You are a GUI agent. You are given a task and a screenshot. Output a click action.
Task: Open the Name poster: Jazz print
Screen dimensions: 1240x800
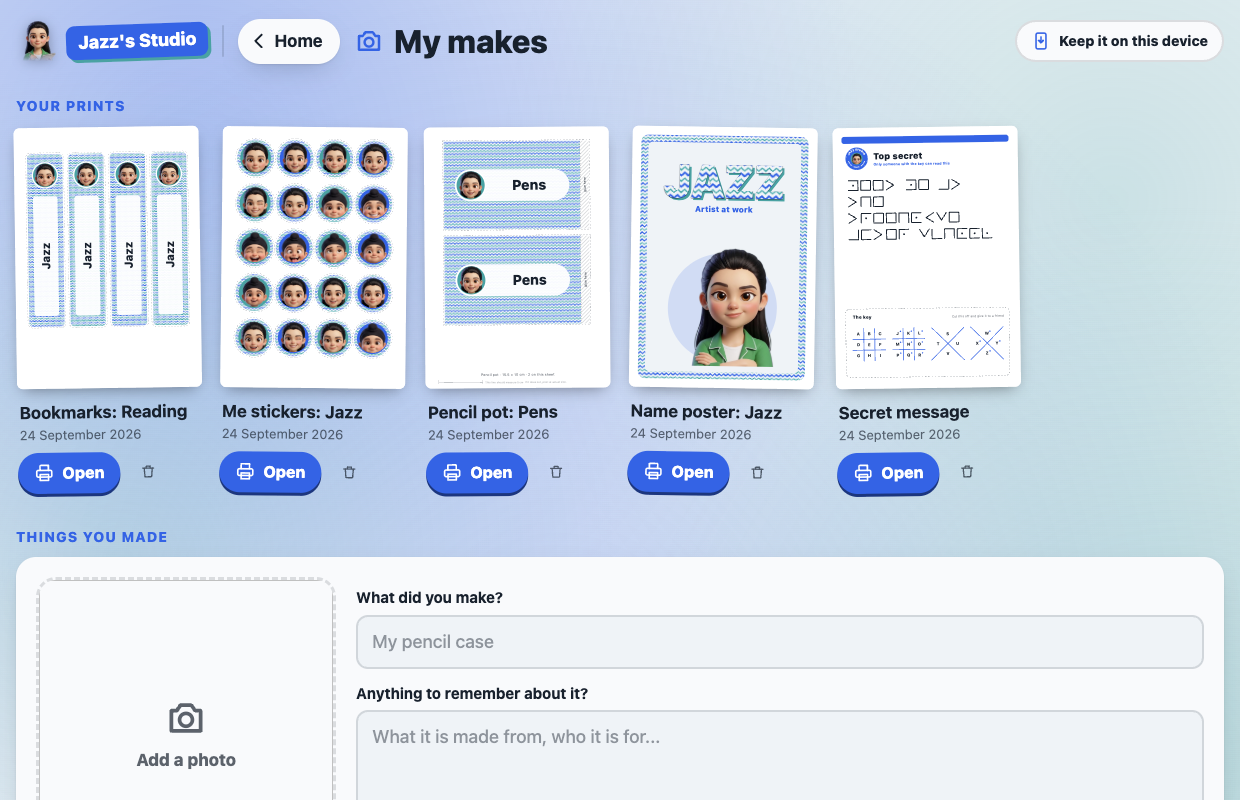(678, 473)
